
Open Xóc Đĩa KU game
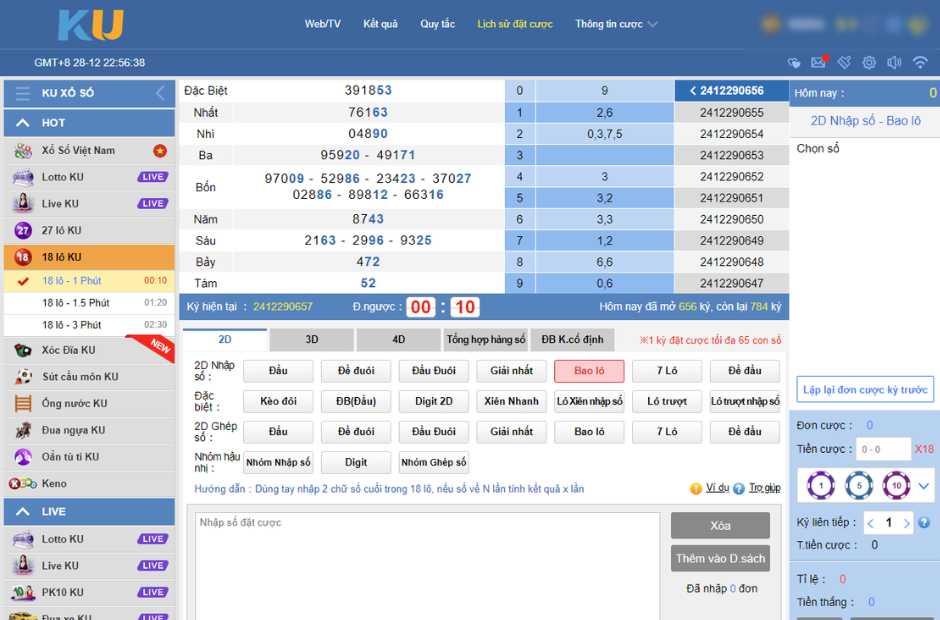(68, 350)
